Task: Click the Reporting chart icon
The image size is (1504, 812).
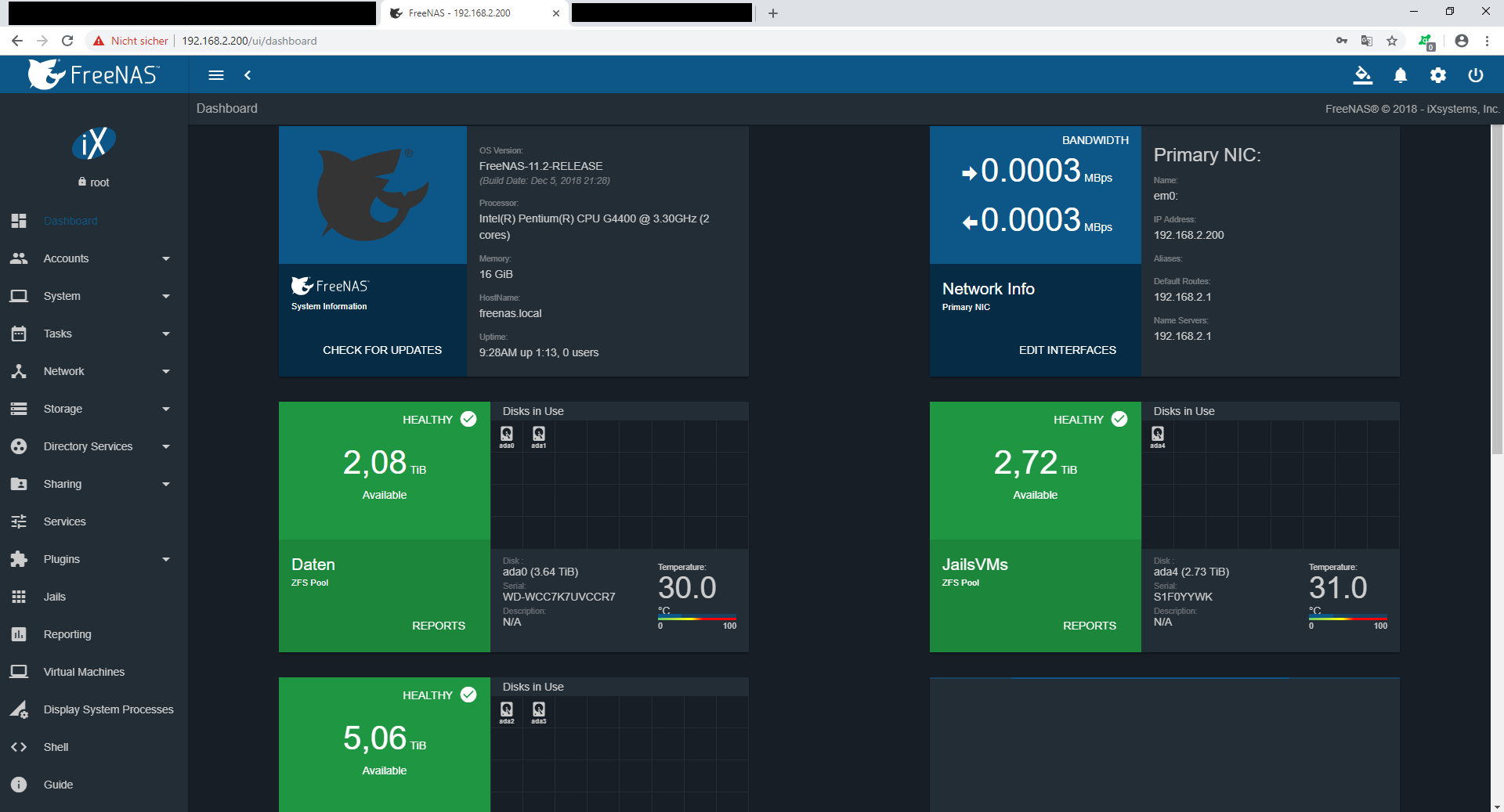Action: 19,634
